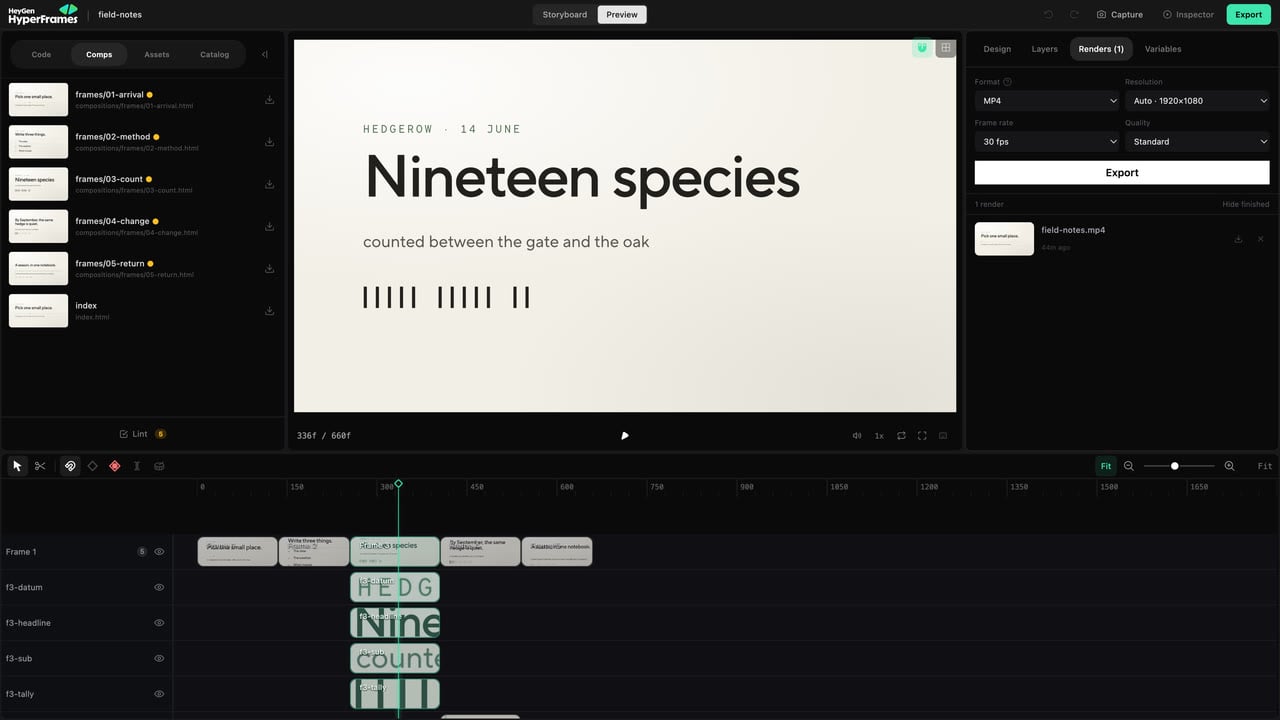
Task: Remove the field-notes.mp4 render entry
Action: point(1260,239)
